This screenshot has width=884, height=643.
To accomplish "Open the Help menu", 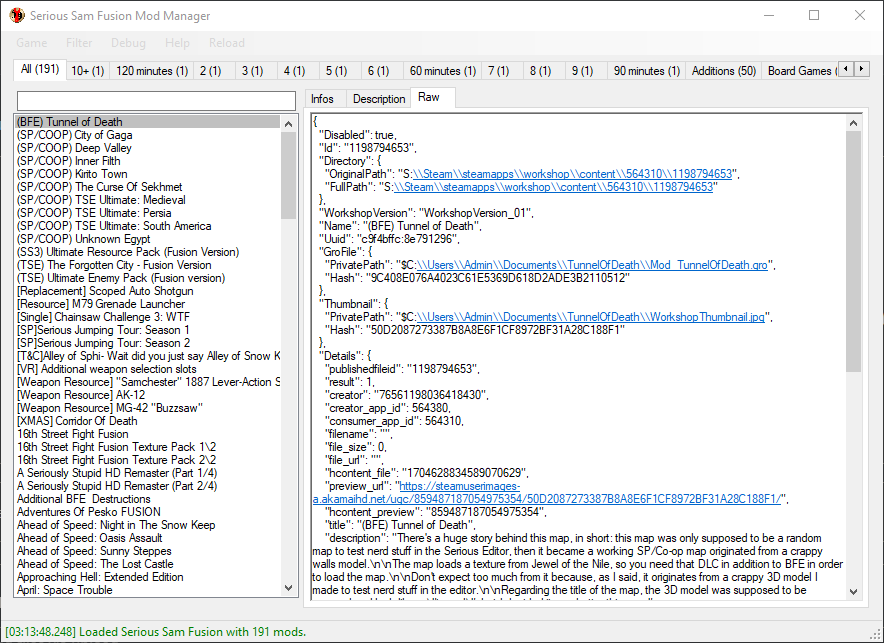I will pos(177,43).
